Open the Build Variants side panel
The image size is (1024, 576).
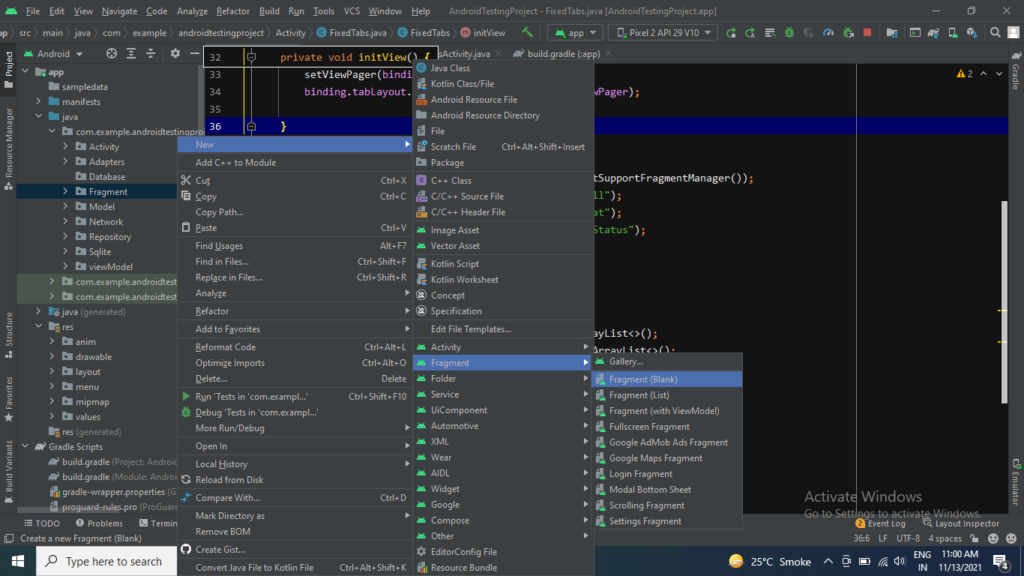(8, 471)
